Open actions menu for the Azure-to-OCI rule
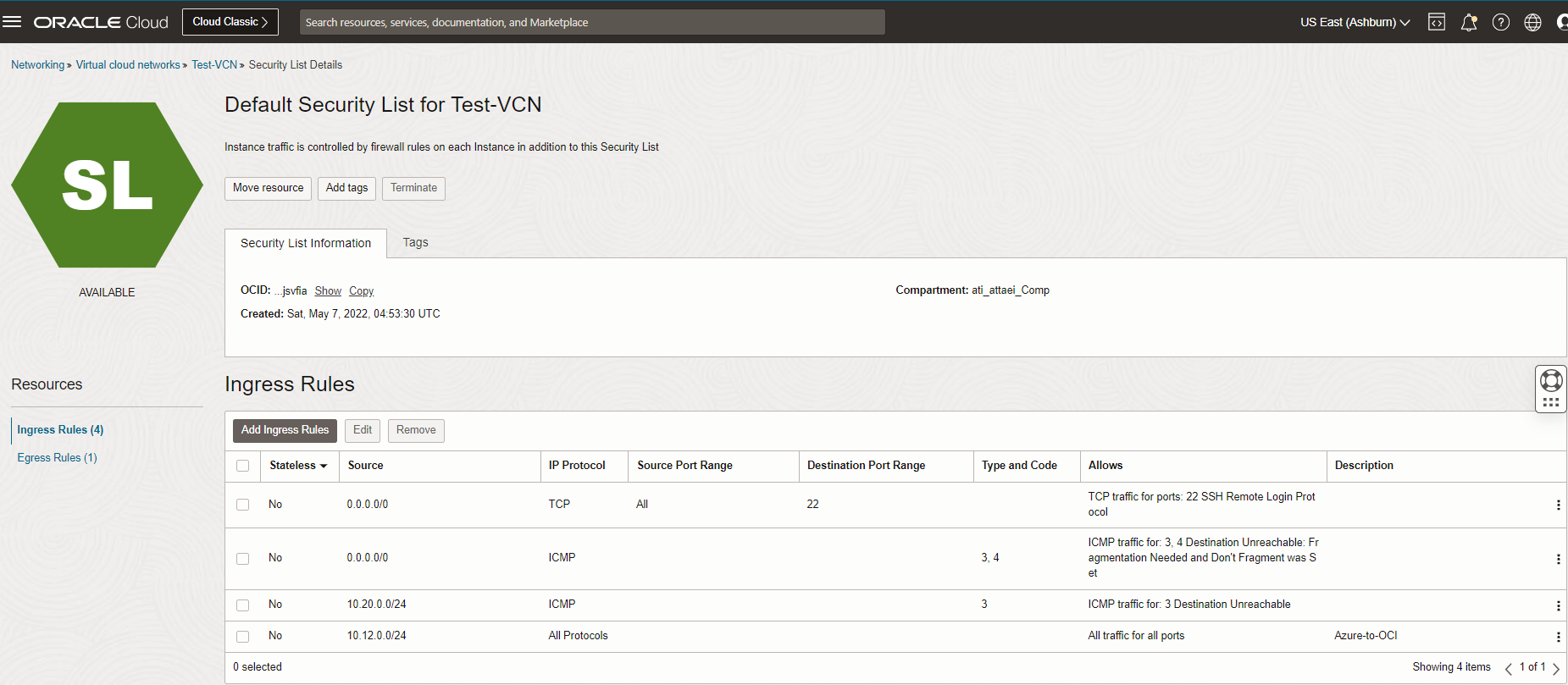Viewport: 1568px width, 685px height. pos(1558,637)
